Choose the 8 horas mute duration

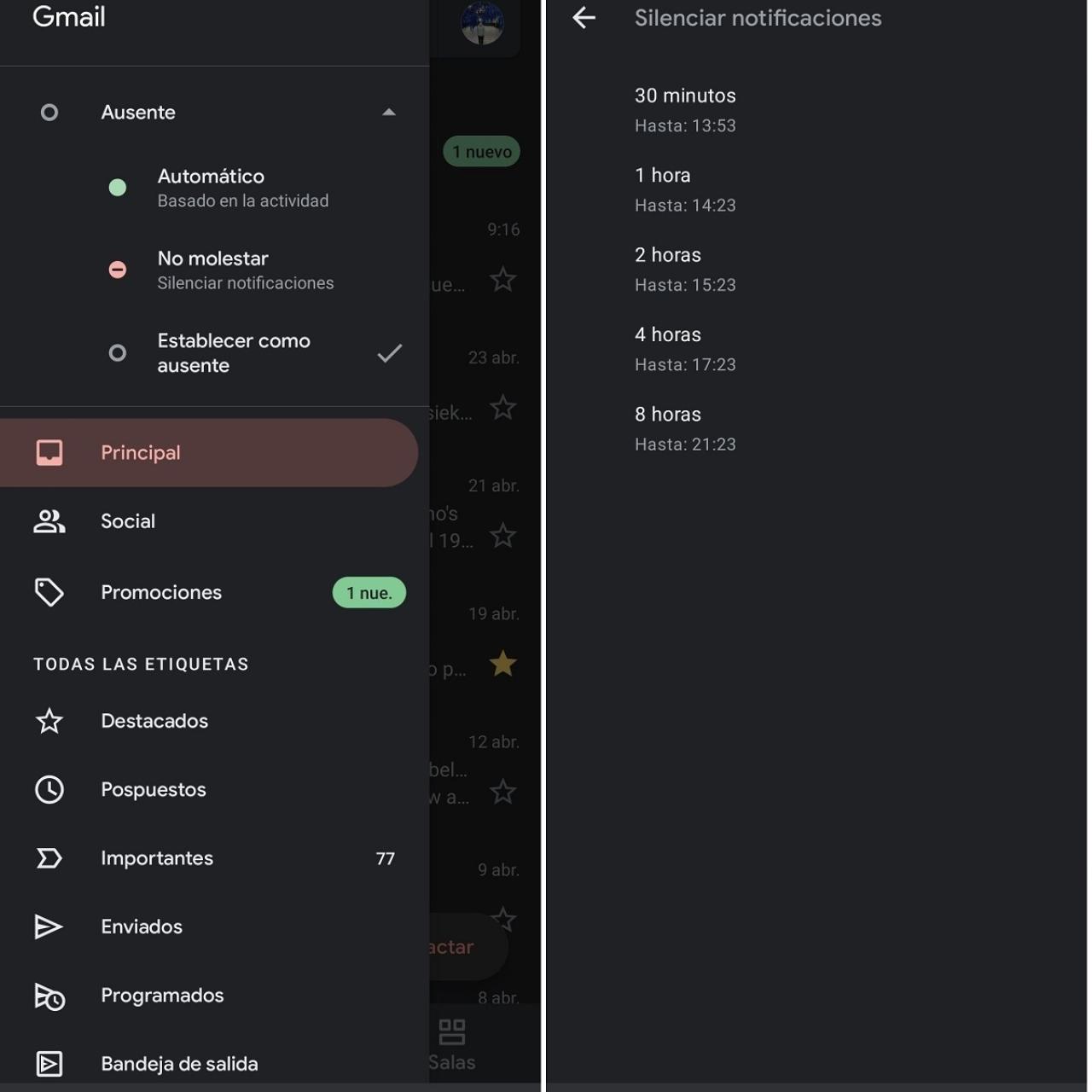pos(685,428)
